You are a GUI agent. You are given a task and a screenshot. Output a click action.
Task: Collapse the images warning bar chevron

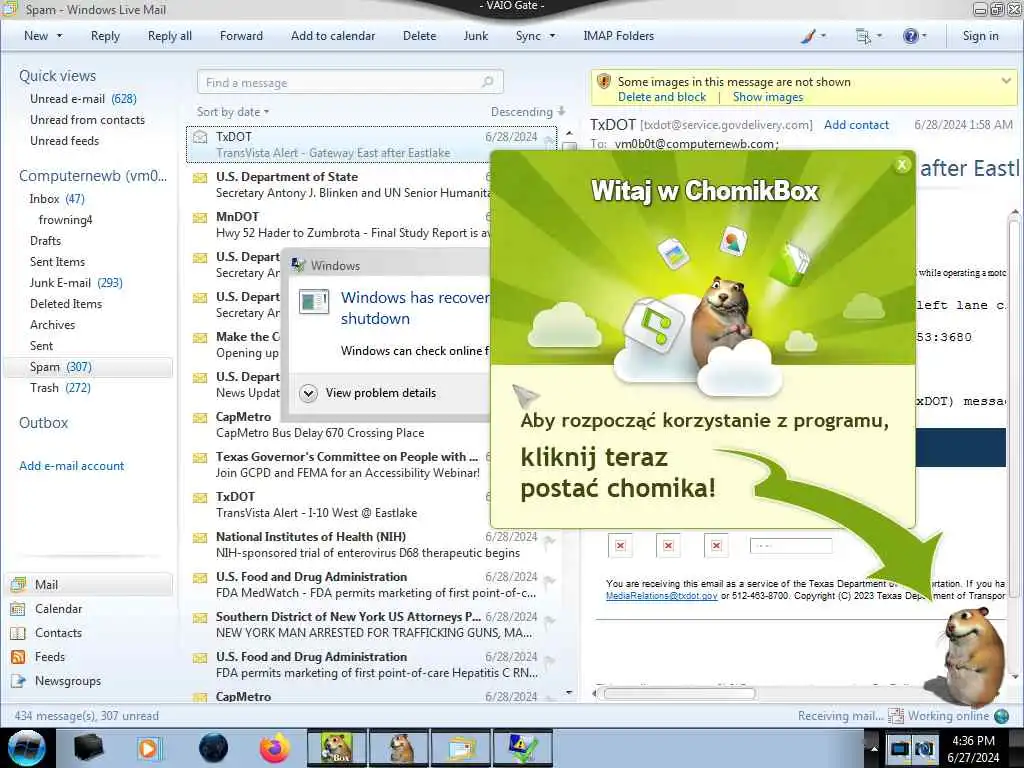click(x=1006, y=81)
